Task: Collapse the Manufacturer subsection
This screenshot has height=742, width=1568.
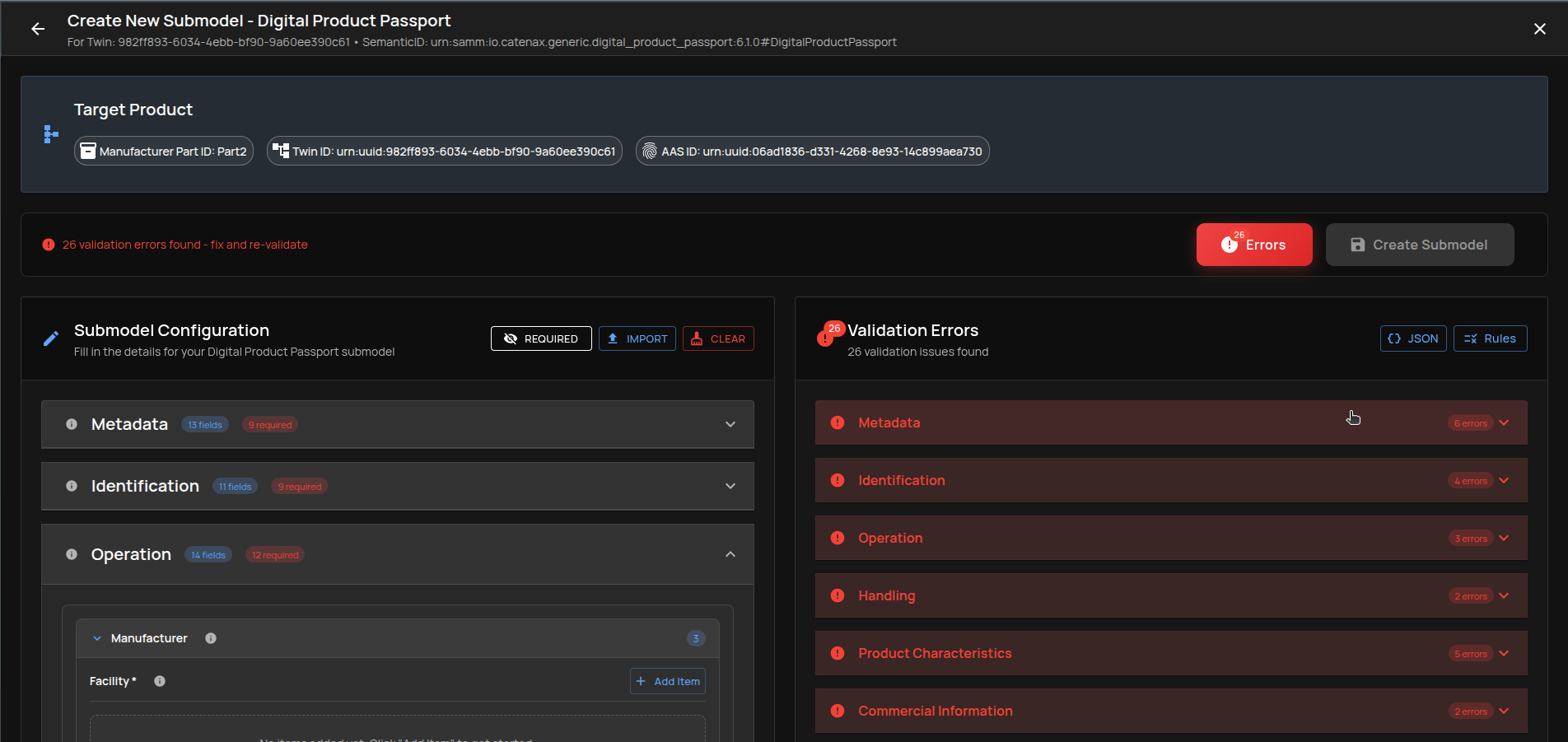Action: [96, 637]
